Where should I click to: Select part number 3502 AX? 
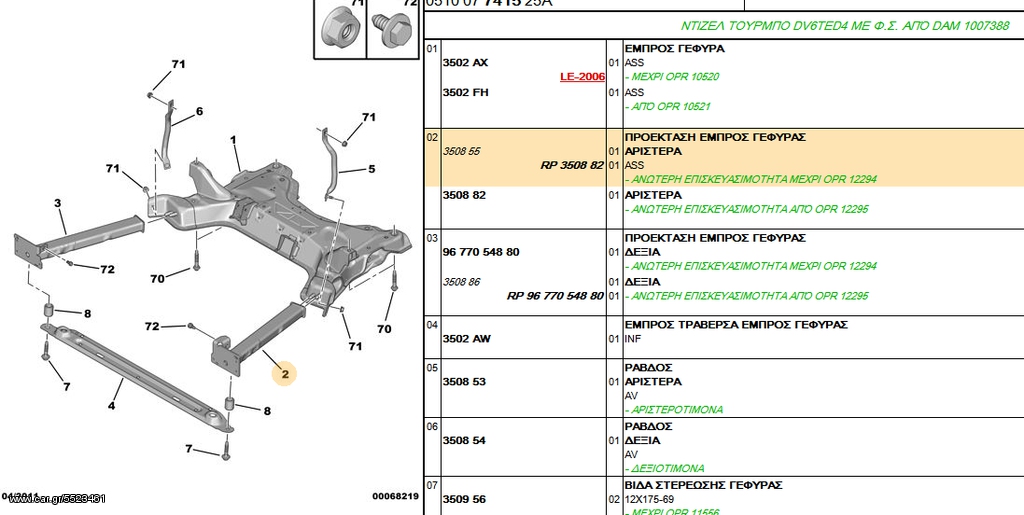[465, 63]
